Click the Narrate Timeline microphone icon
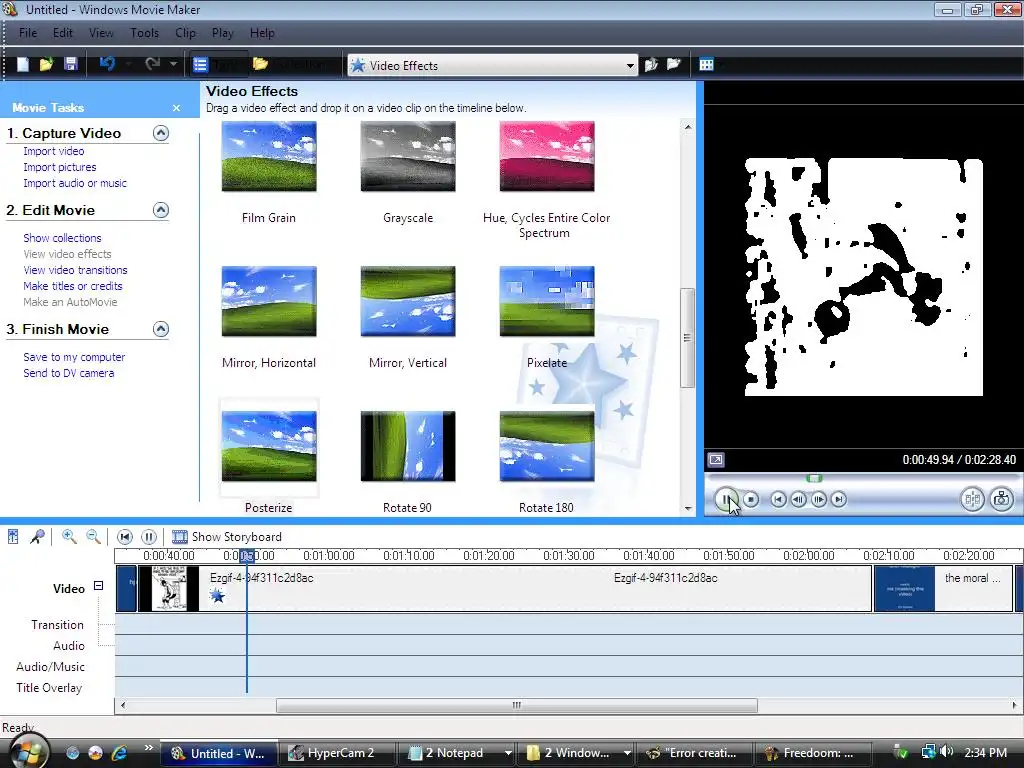 [x=37, y=537]
